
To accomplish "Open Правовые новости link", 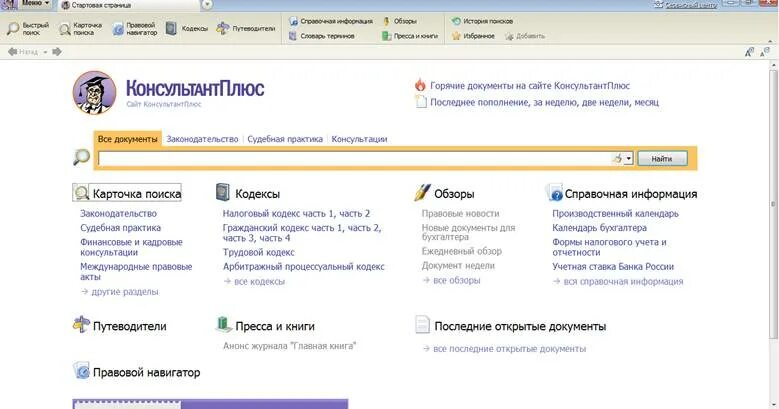I will 460,213.
